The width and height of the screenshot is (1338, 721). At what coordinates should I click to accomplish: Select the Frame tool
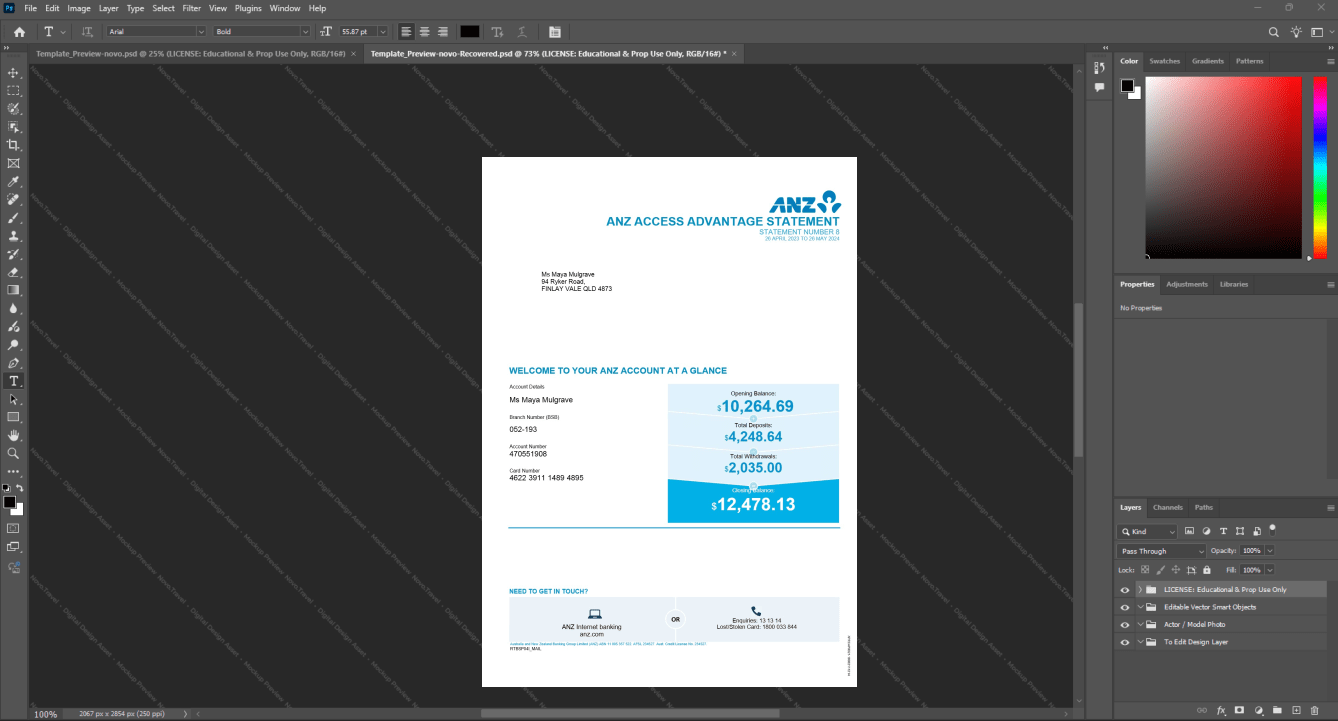[x=13, y=163]
